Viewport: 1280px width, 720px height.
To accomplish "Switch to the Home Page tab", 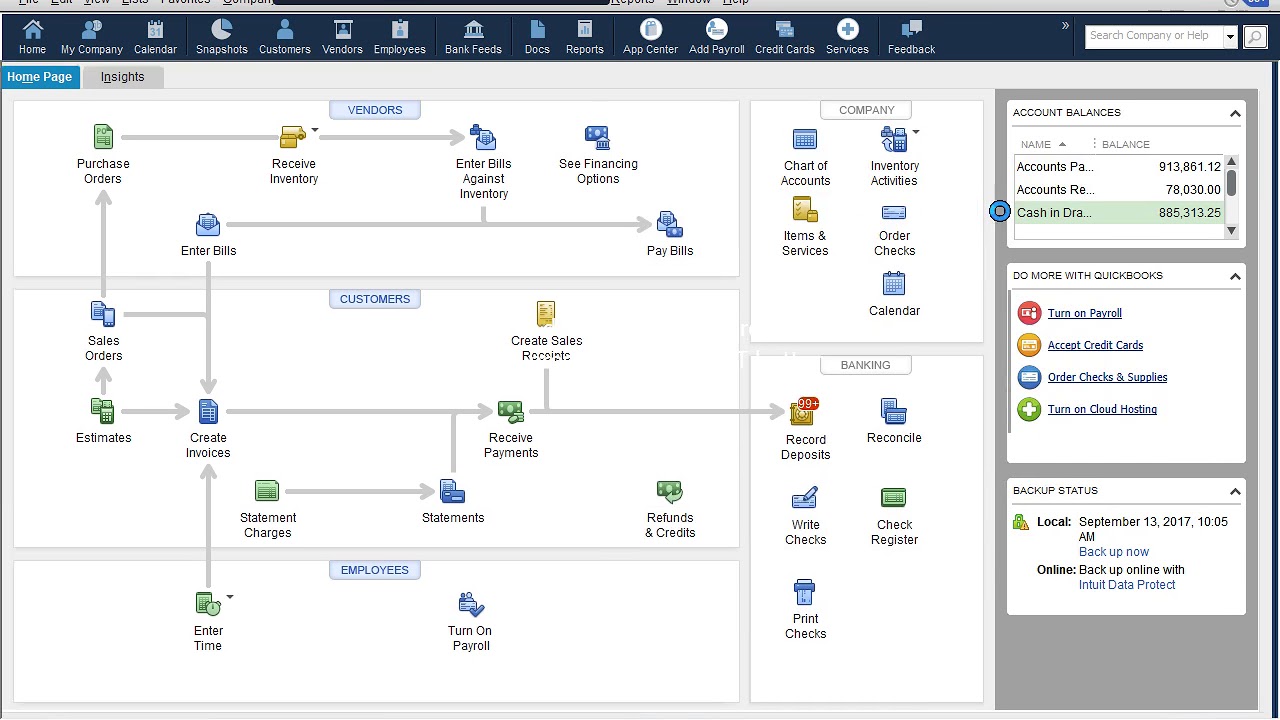I will point(39,77).
